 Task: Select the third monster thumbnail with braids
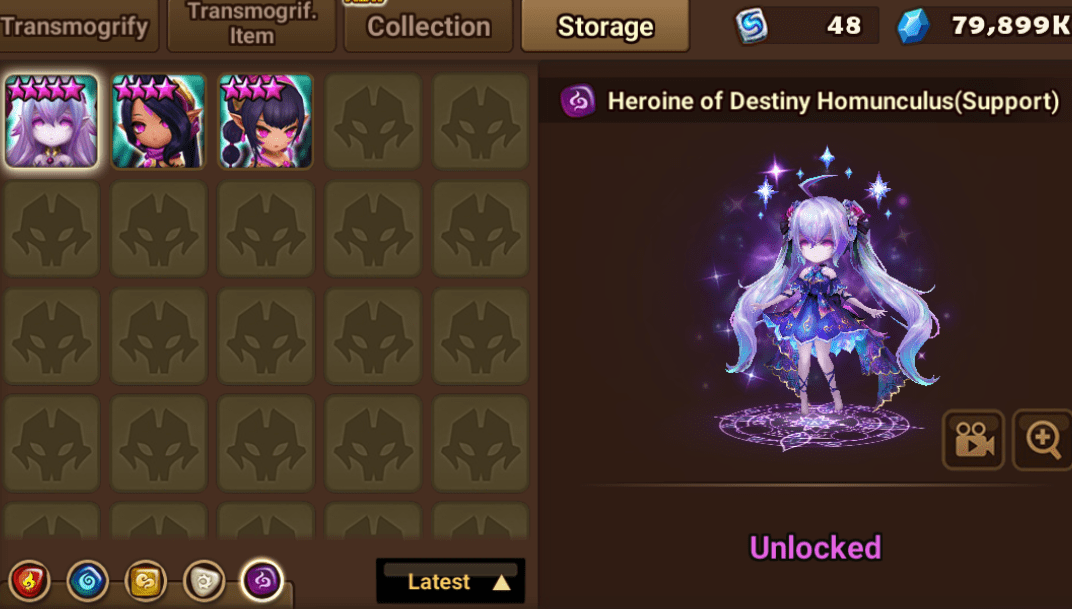266,121
